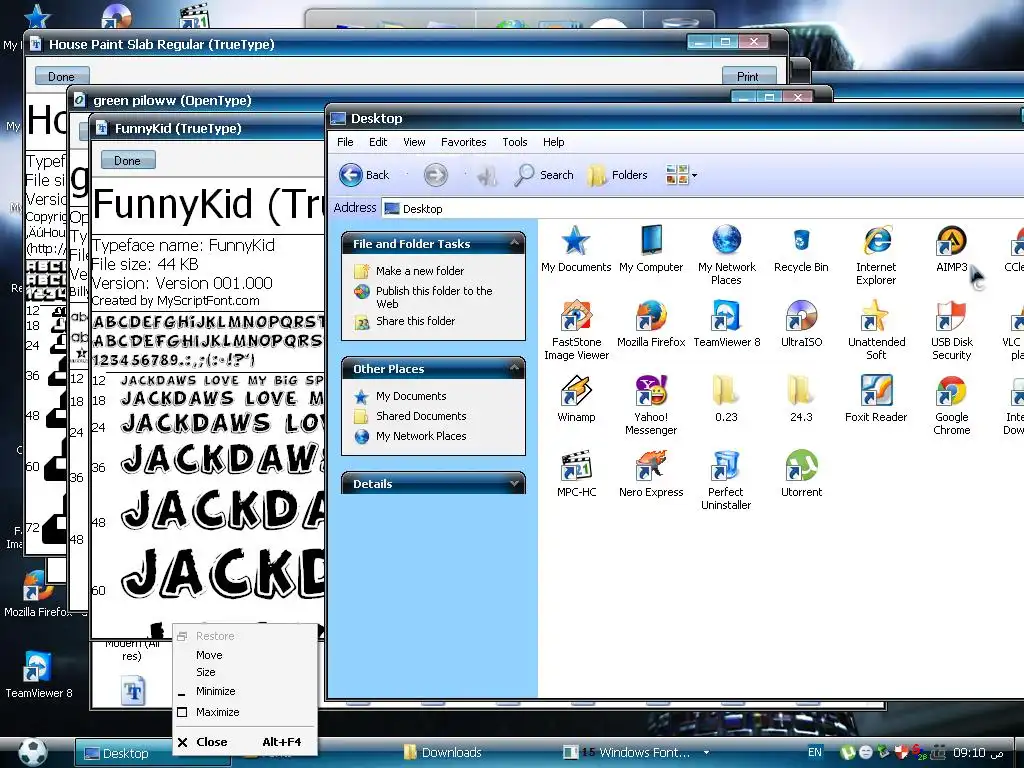
Task: Select Nero Express icon
Action: (x=651, y=474)
